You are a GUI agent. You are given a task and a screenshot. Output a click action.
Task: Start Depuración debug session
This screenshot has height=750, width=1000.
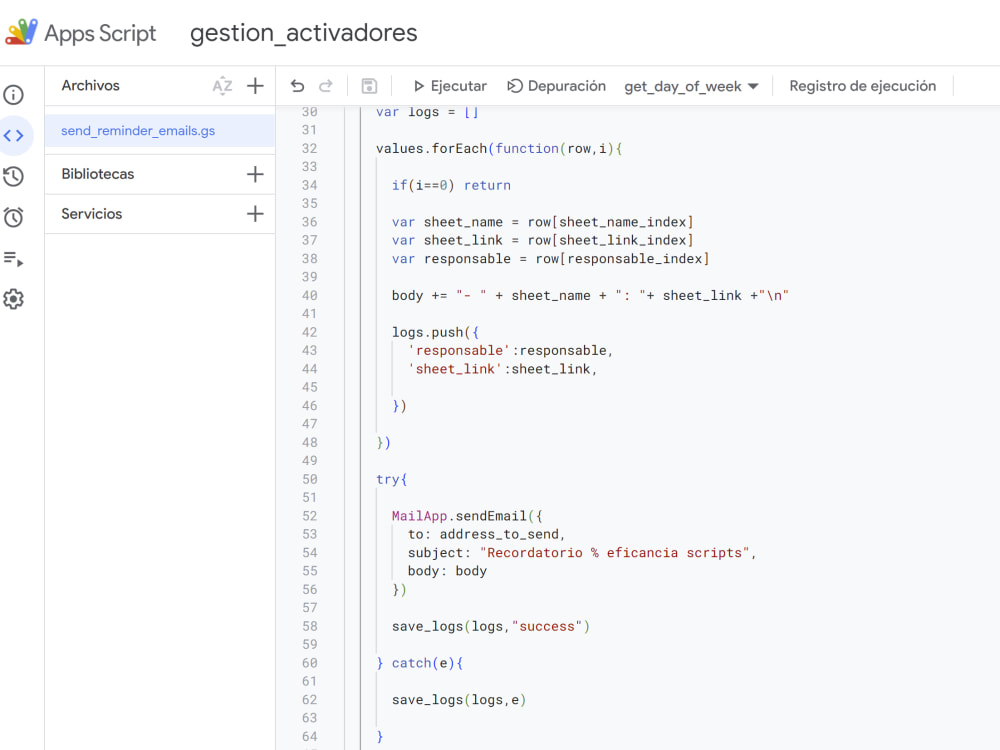click(x=556, y=86)
